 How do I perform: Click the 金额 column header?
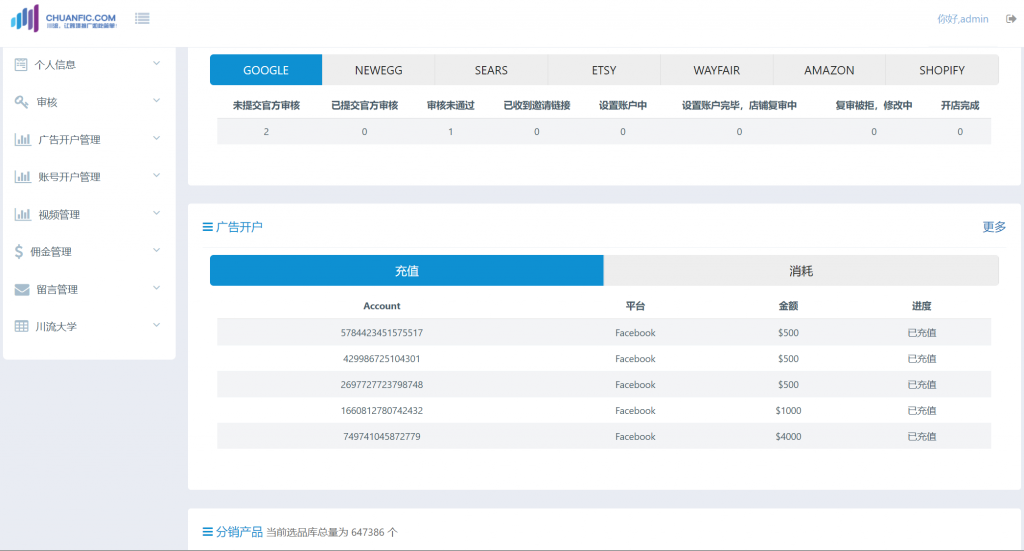788,306
